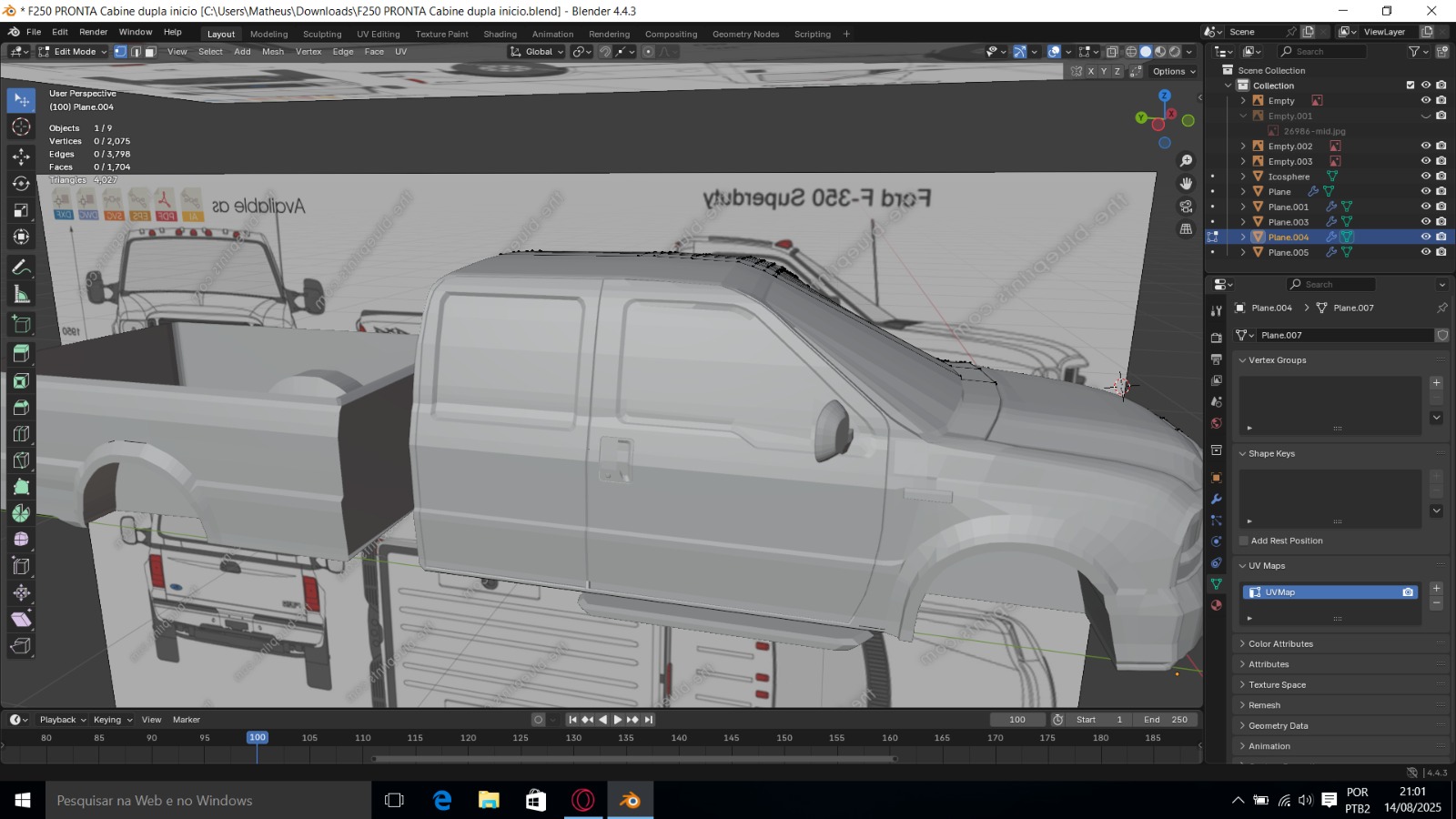Select the Knife tool
The width and height of the screenshot is (1456, 819).
point(21,460)
